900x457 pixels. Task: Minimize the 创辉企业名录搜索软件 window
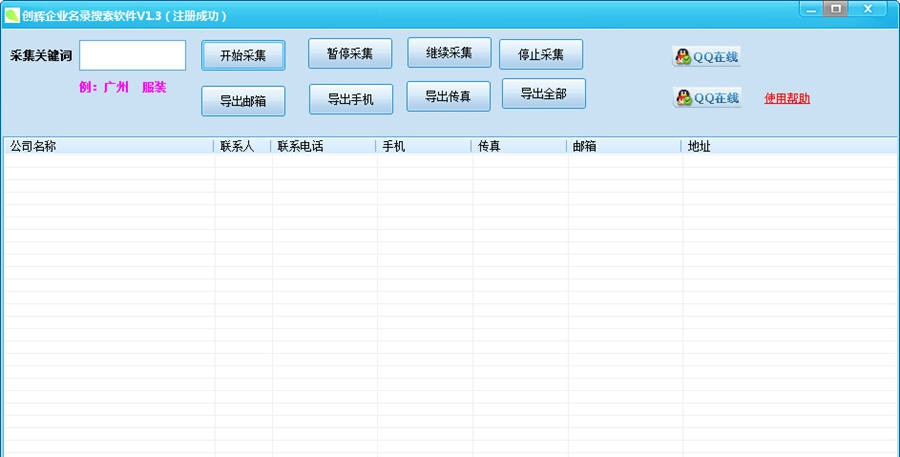[811, 10]
